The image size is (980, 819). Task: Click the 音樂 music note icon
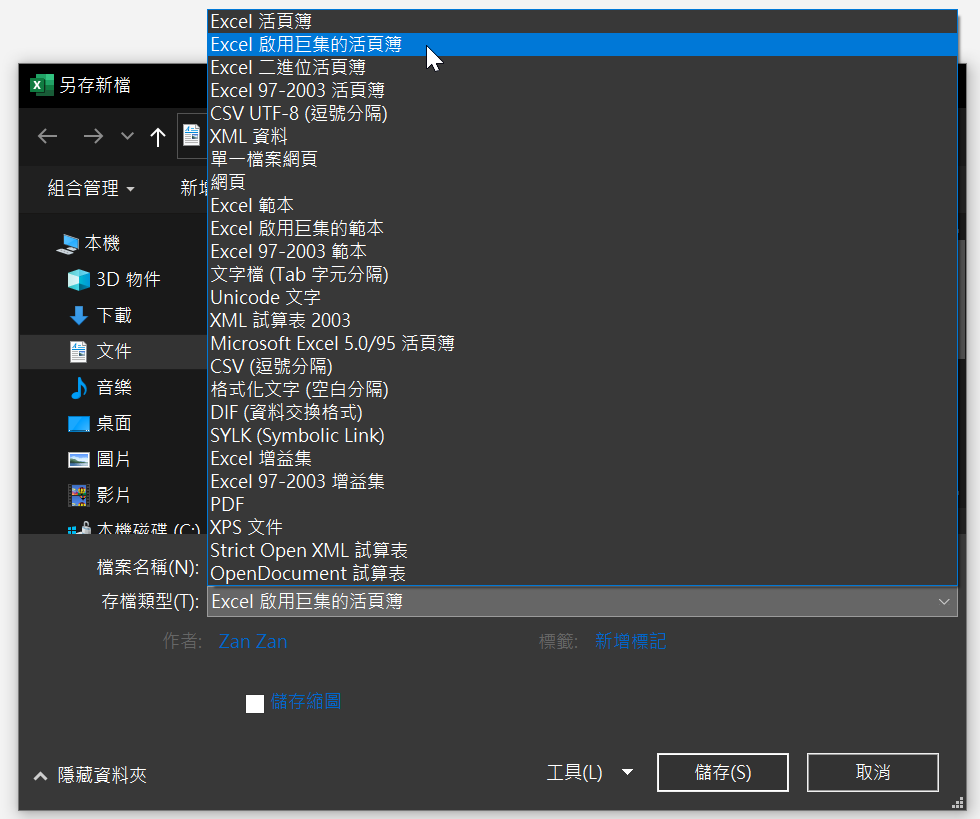(x=79, y=388)
